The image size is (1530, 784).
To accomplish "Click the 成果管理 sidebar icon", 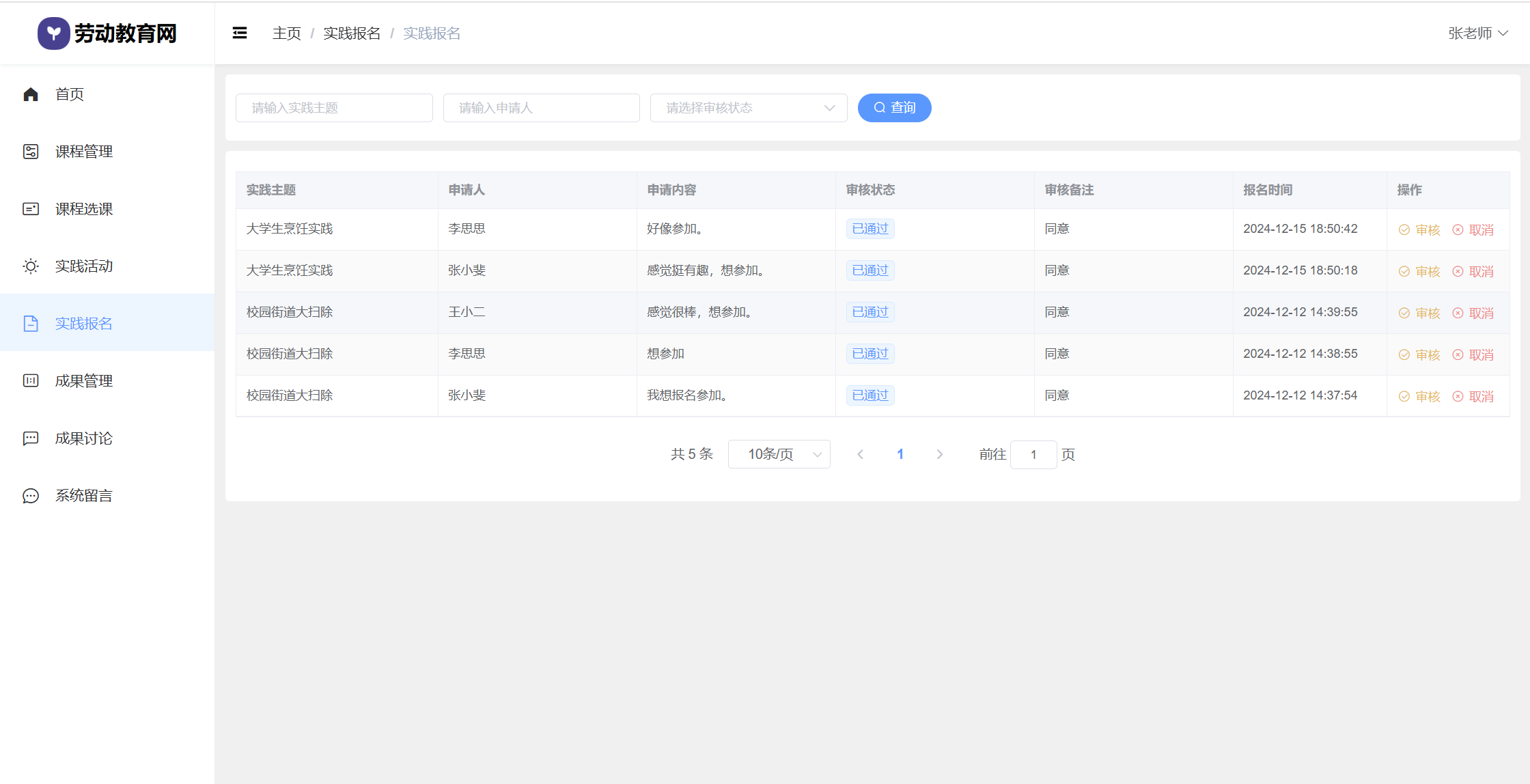I will [x=31, y=381].
